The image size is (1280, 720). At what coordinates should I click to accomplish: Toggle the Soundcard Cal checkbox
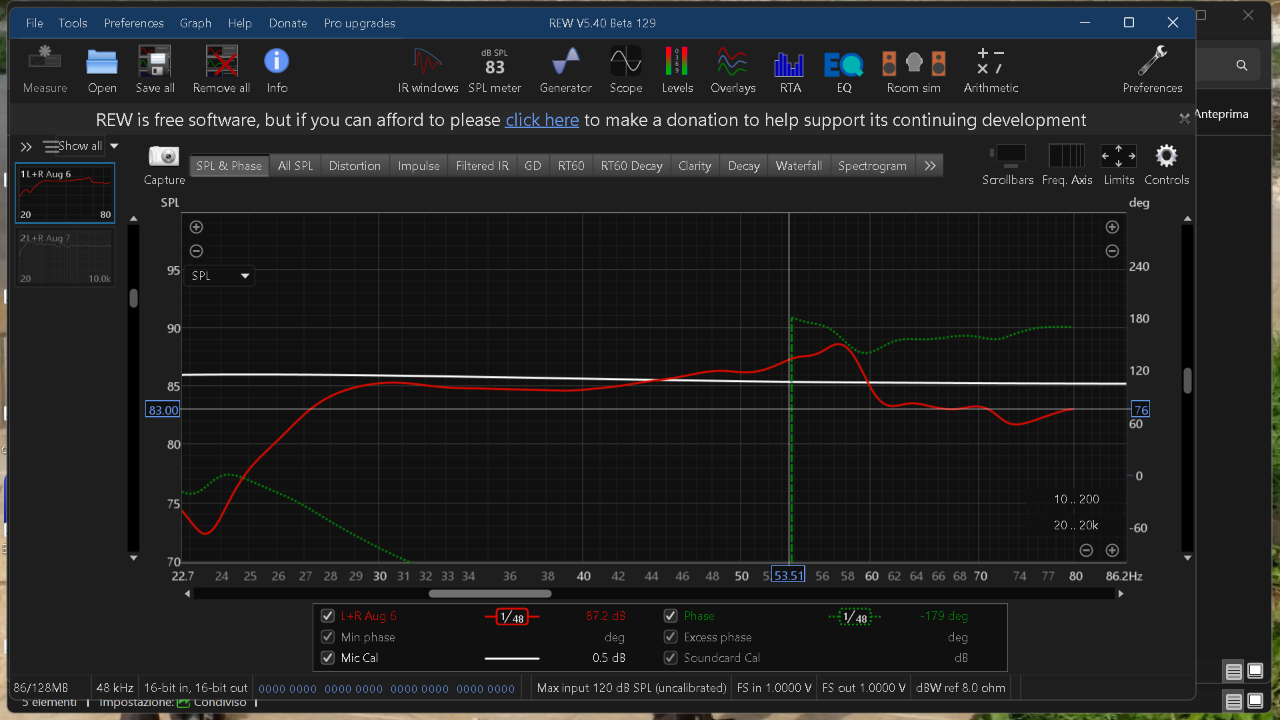click(x=670, y=658)
